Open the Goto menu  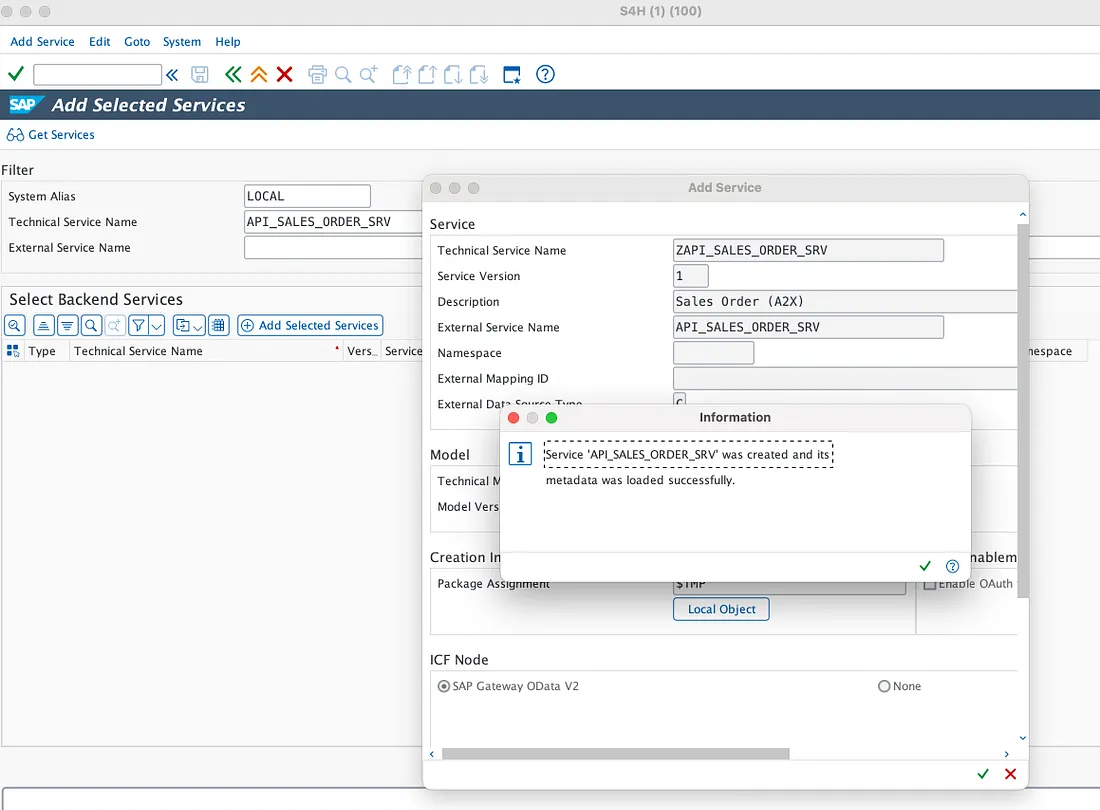137,42
